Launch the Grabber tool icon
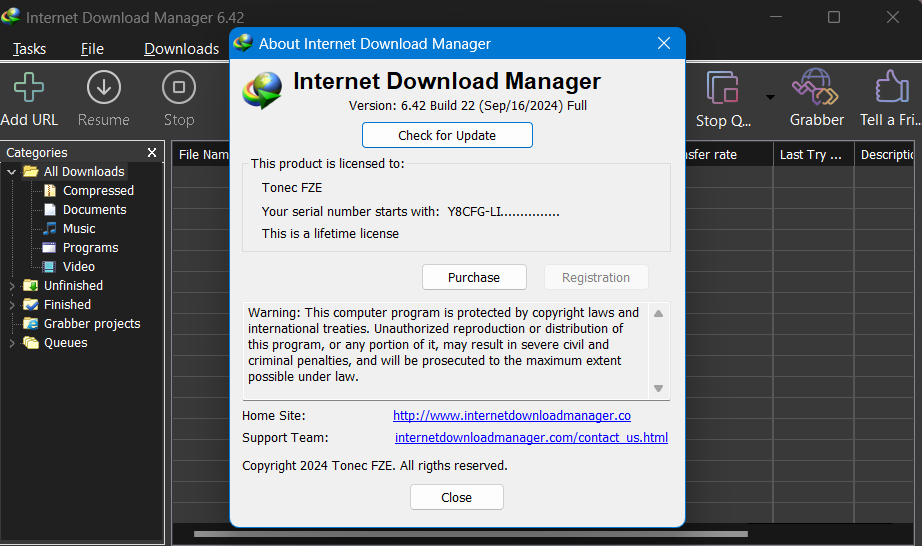Viewport: 922px width, 546px height. point(815,87)
